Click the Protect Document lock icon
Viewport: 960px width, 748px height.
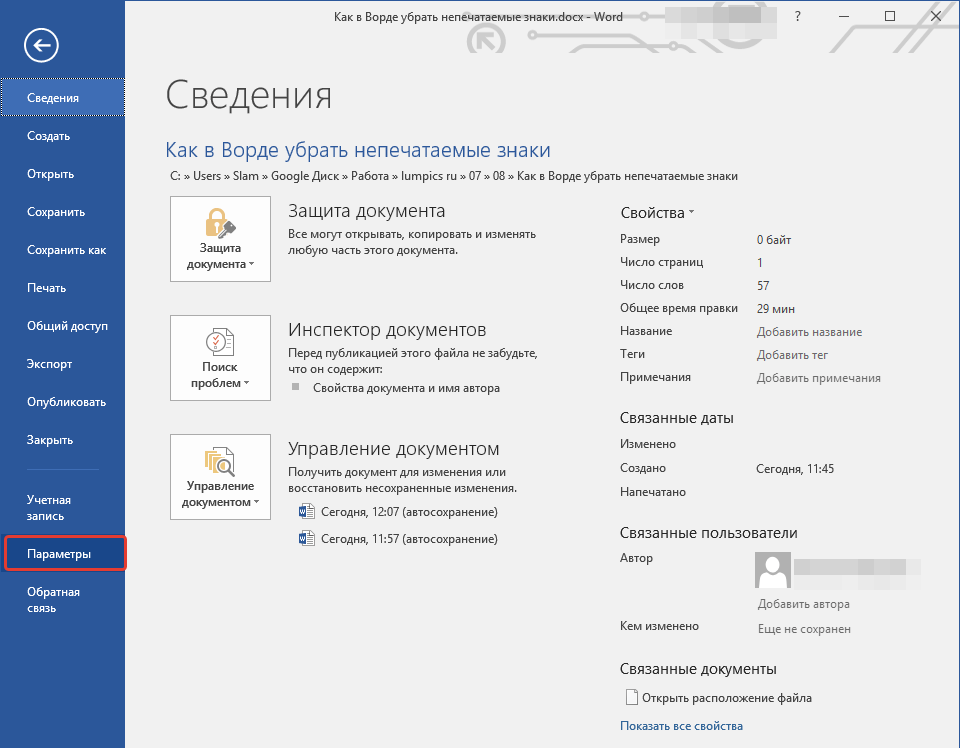pyautogui.click(x=220, y=221)
